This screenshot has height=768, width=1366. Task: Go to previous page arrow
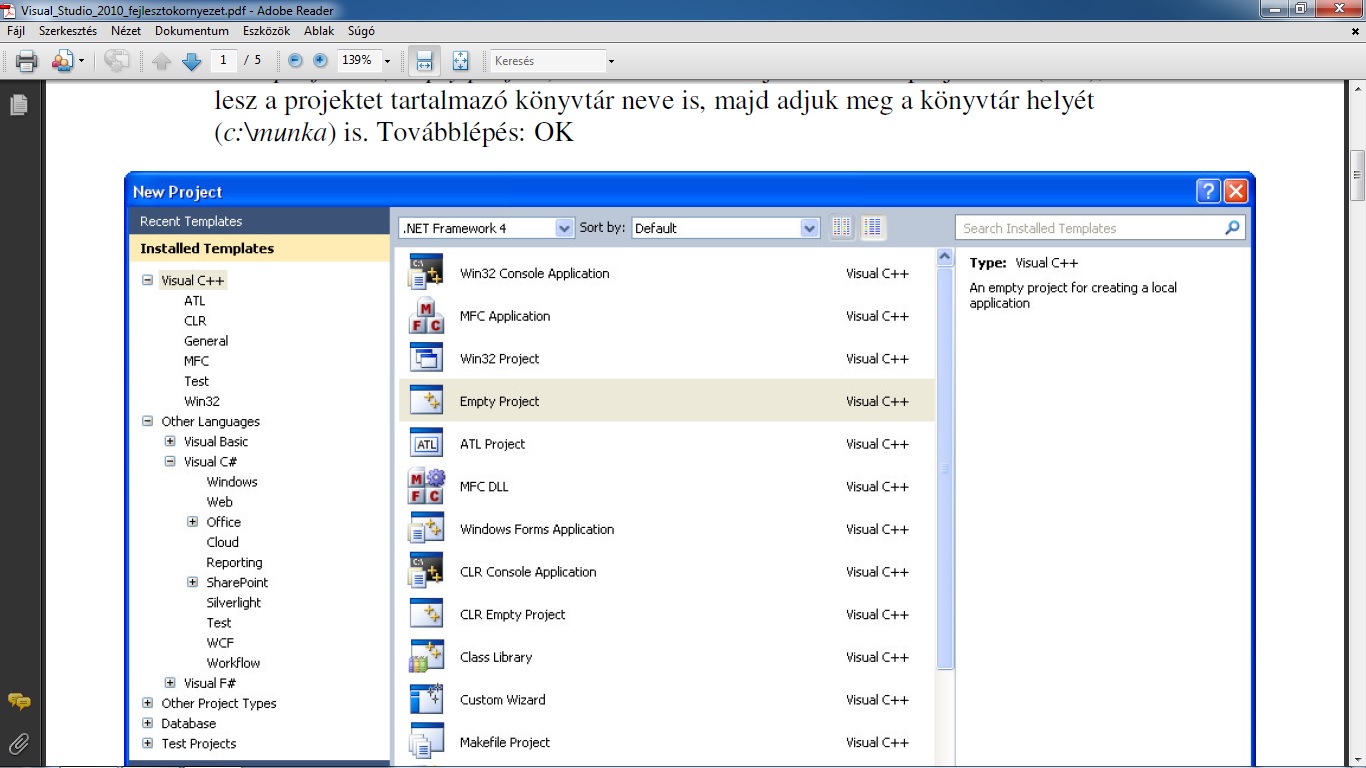pyautogui.click(x=162, y=61)
